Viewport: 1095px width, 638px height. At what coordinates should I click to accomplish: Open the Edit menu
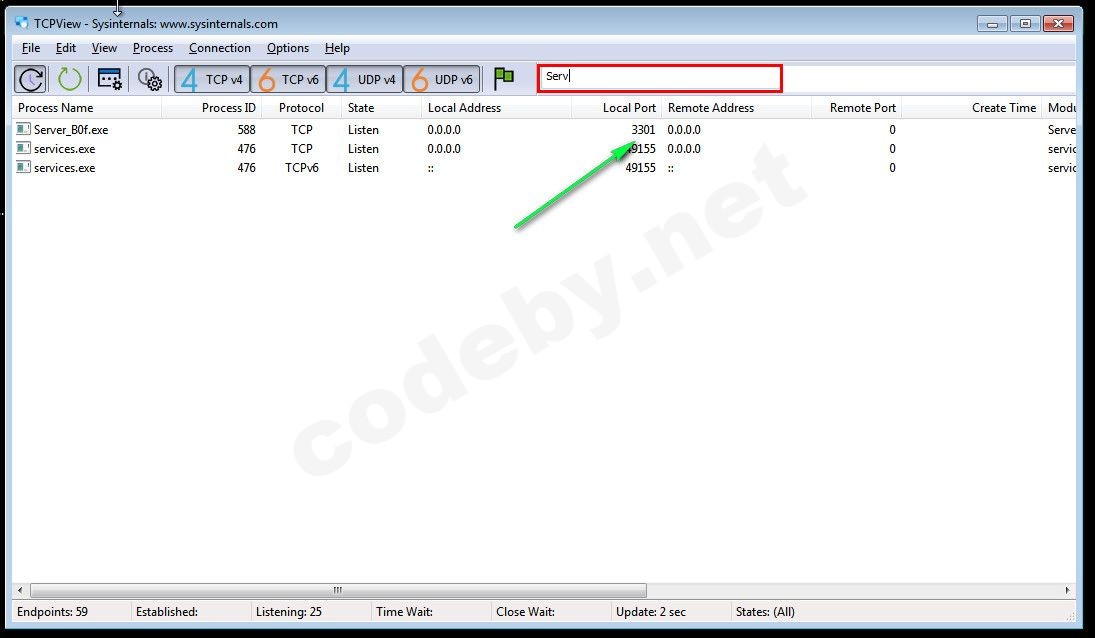coord(66,47)
